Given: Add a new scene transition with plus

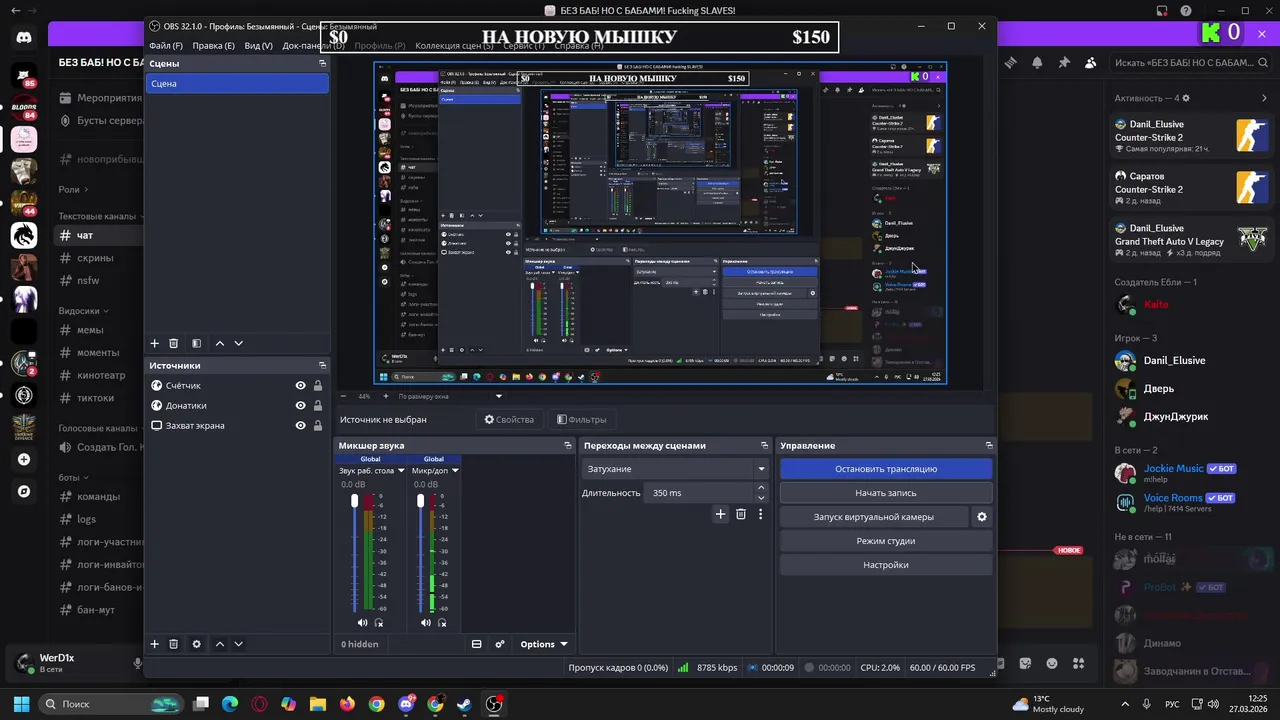Looking at the screenshot, I should click(x=720, y=514).
